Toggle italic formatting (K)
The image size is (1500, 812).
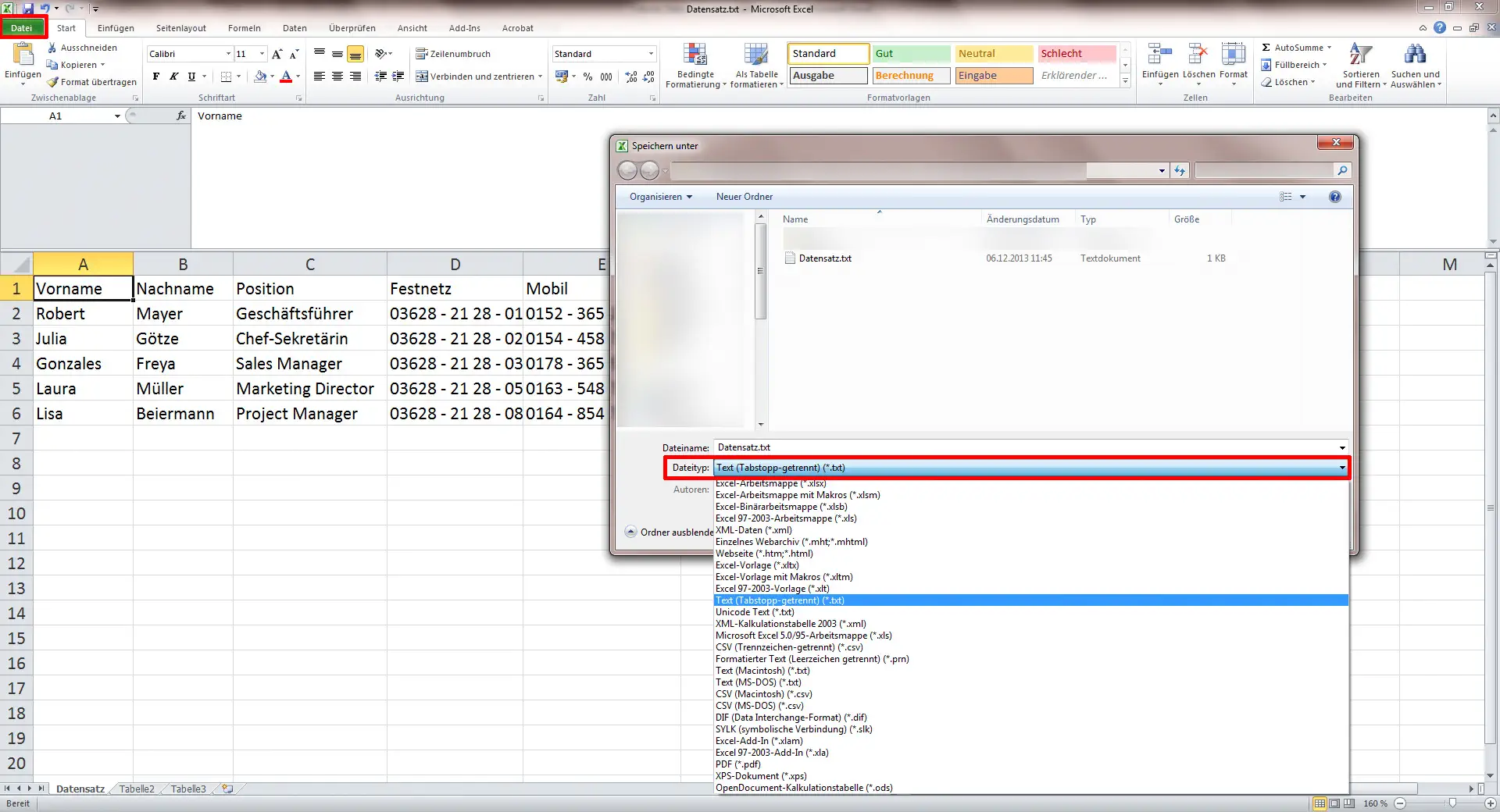[x=173, y=77]
